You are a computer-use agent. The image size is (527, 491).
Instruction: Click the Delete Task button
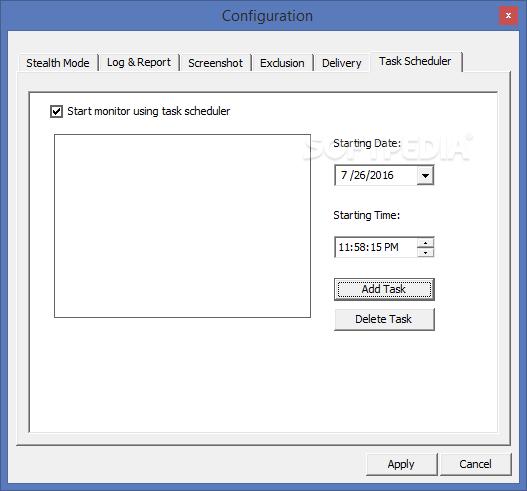click(384, 319)
